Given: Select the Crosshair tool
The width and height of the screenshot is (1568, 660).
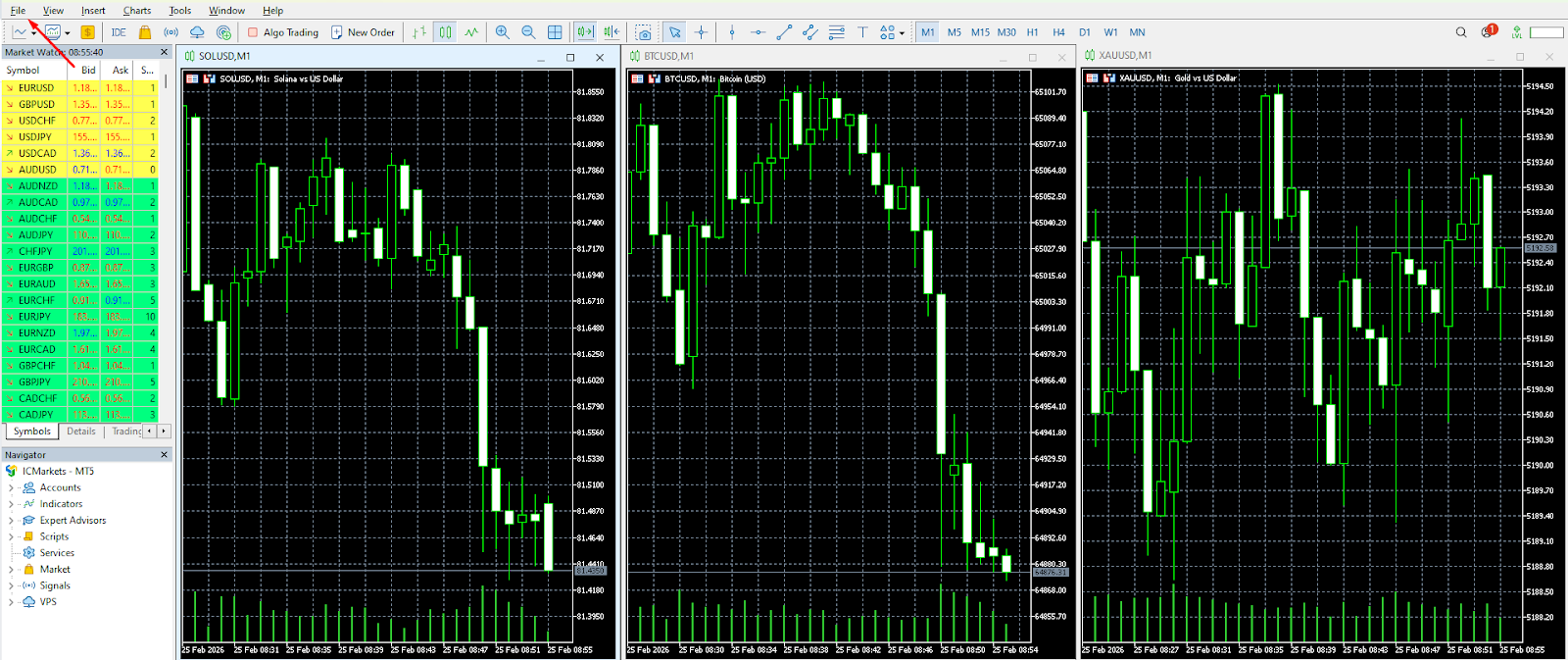Looking at the screenshot, I should (x=701, y=32).
